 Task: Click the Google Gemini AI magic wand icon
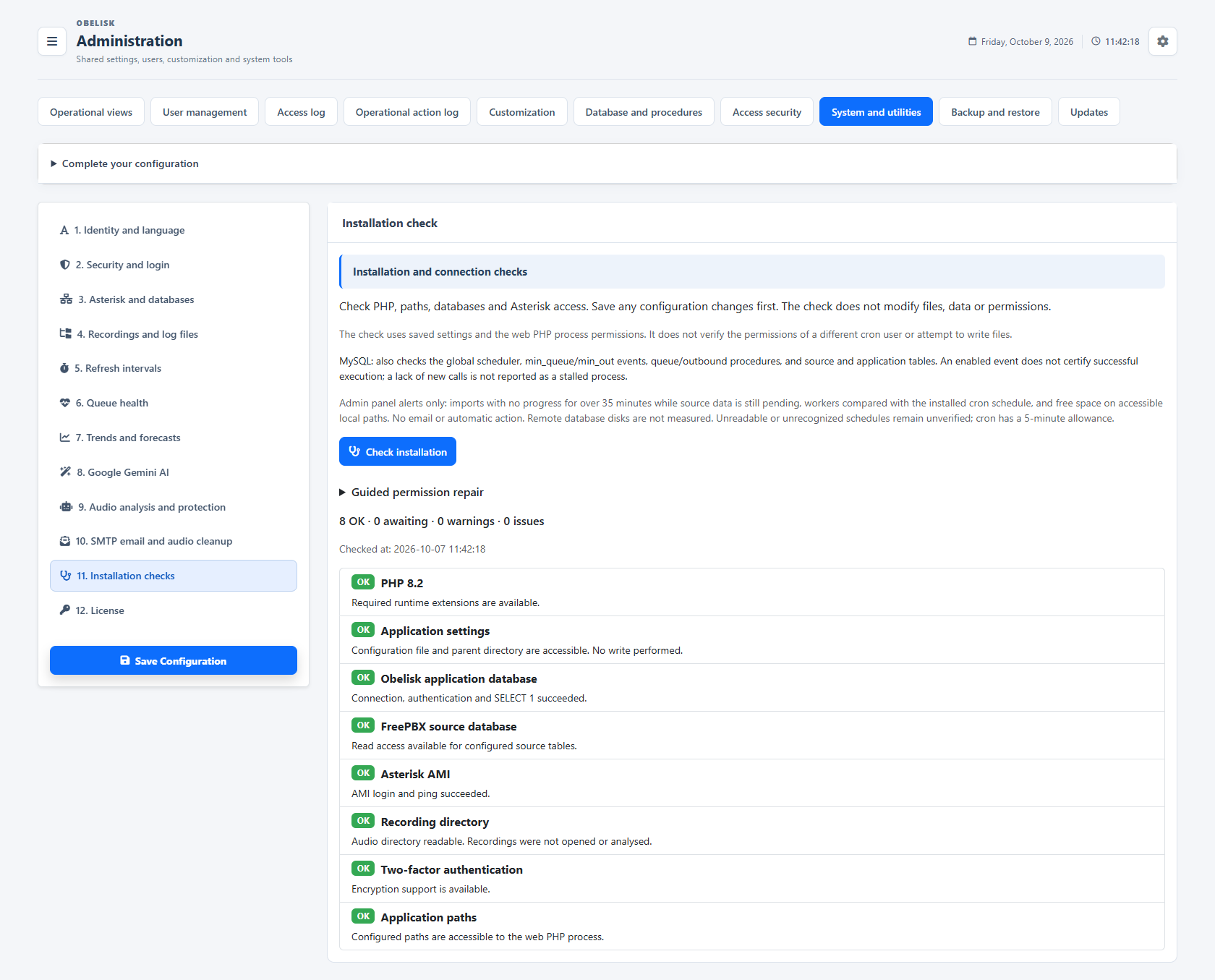(x=65, y=472)
